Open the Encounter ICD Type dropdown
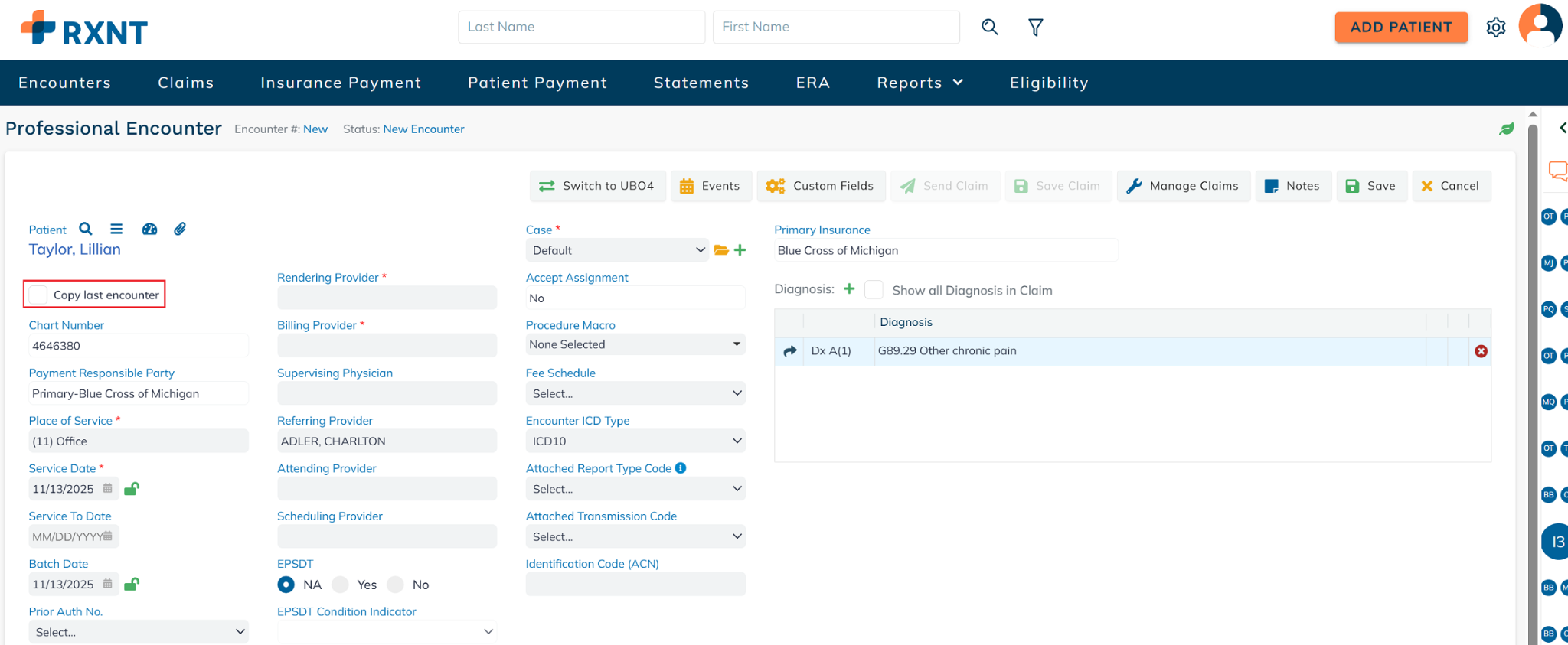The image size is (1568, 645). coord(635,441)
